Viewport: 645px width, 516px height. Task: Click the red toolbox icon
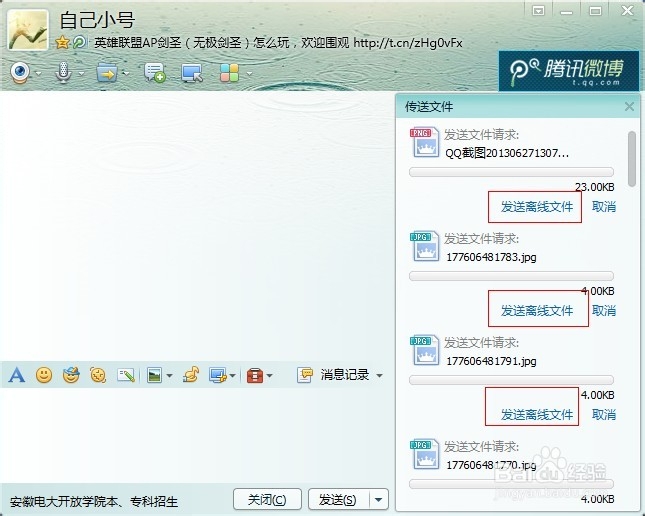pyautogui.click(x=255, y=375)
